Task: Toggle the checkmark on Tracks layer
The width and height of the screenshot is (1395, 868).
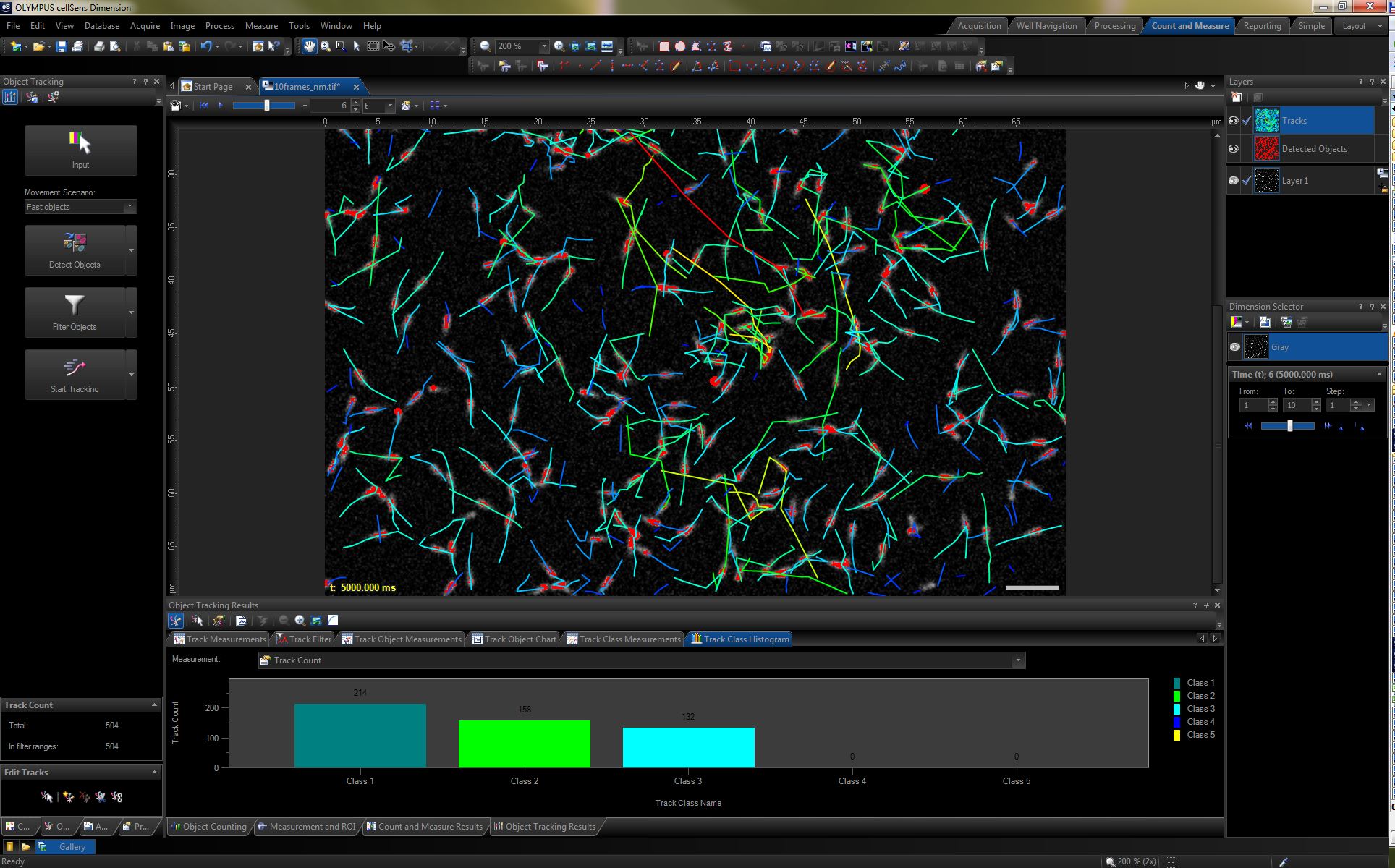Action: [x=1247, y=121]
